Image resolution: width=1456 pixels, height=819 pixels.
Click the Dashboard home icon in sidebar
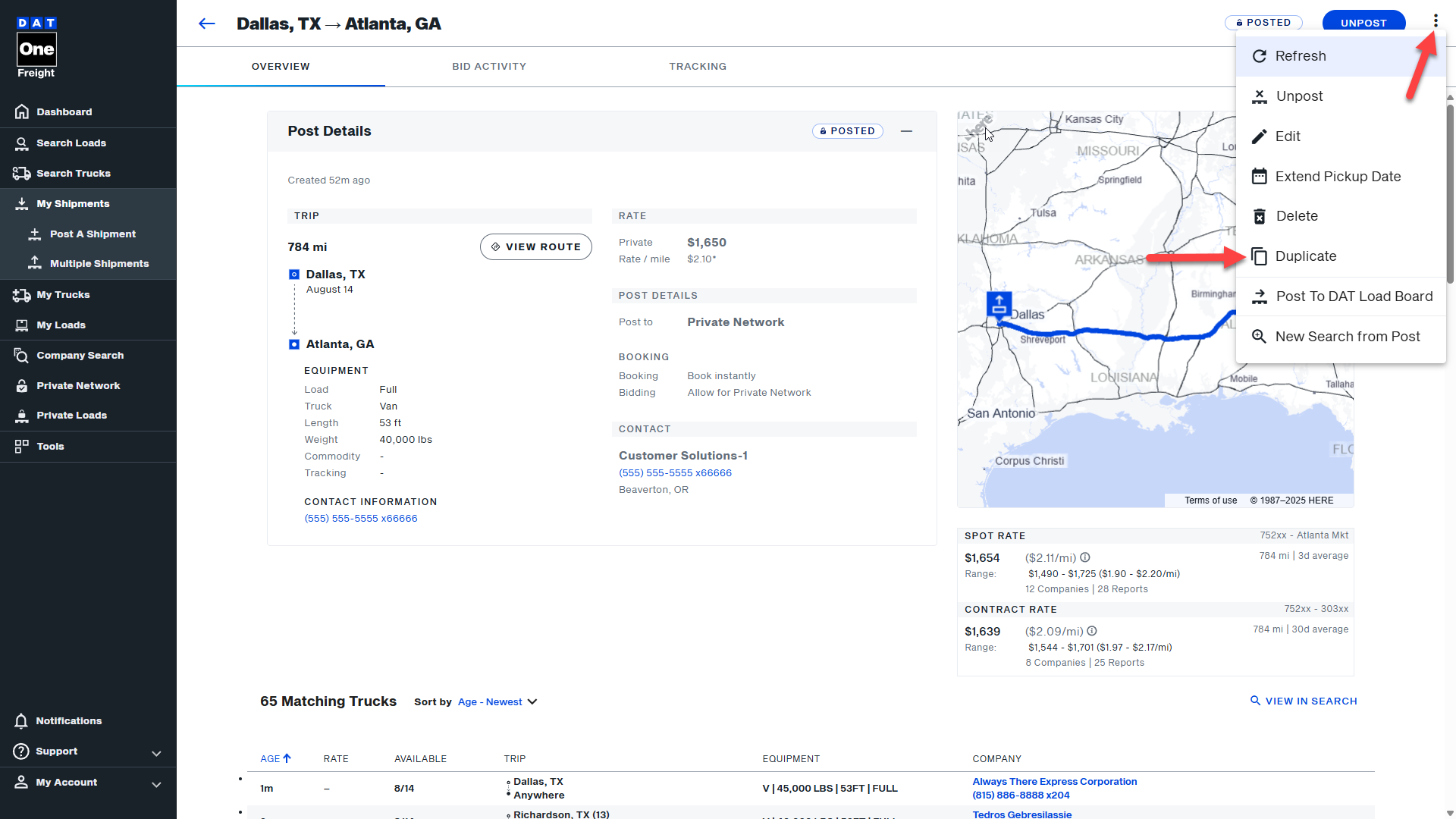coord(22,111)
